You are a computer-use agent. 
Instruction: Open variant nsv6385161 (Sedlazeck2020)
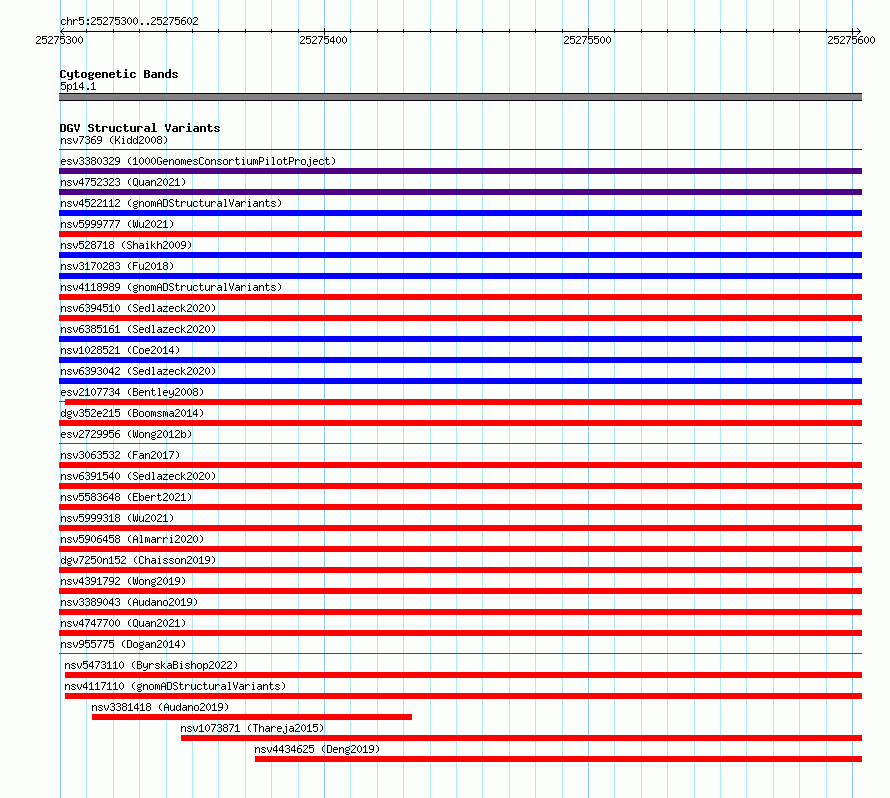coord(138,329)
